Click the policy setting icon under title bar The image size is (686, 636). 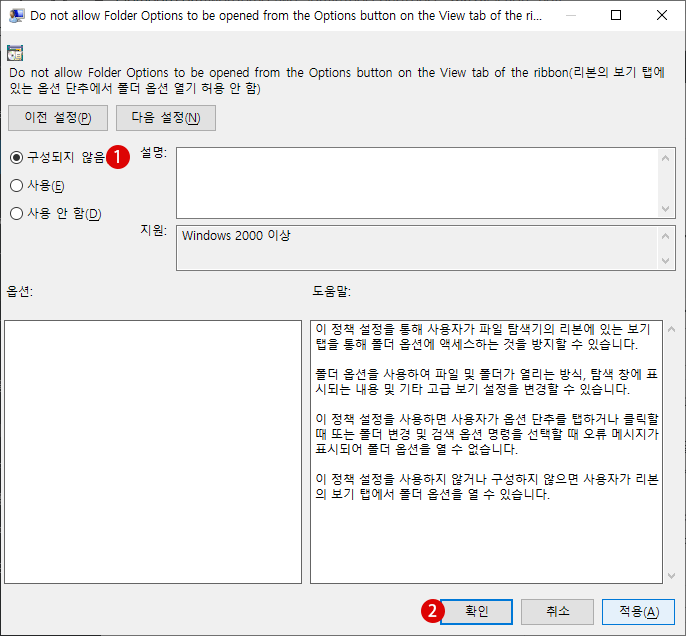coord(15,53)
